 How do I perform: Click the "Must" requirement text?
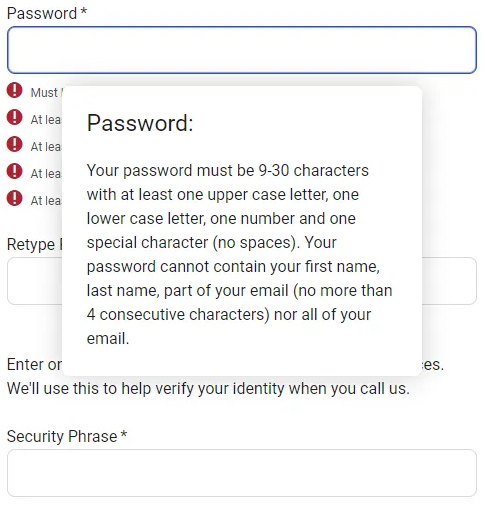[46, 93]
